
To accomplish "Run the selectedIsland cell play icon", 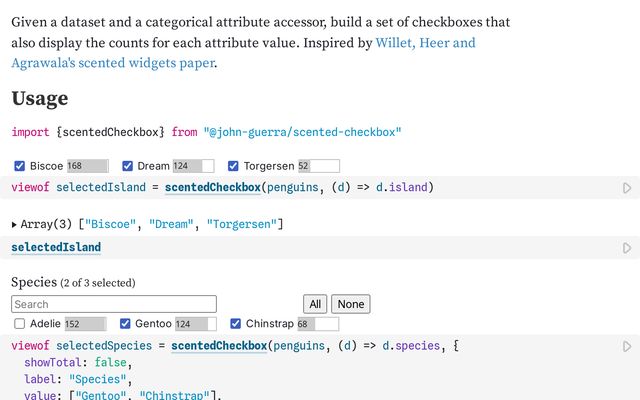I will coord(627,247).
